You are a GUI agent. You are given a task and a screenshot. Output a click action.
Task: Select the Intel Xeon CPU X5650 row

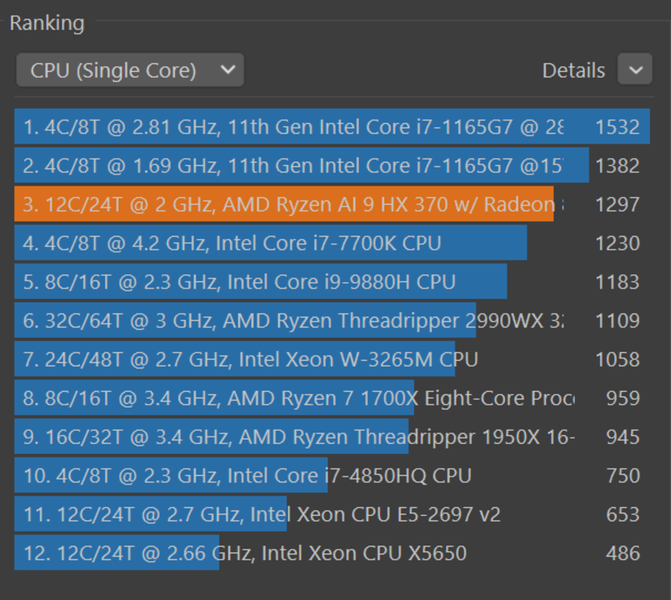tap(332, 553)
